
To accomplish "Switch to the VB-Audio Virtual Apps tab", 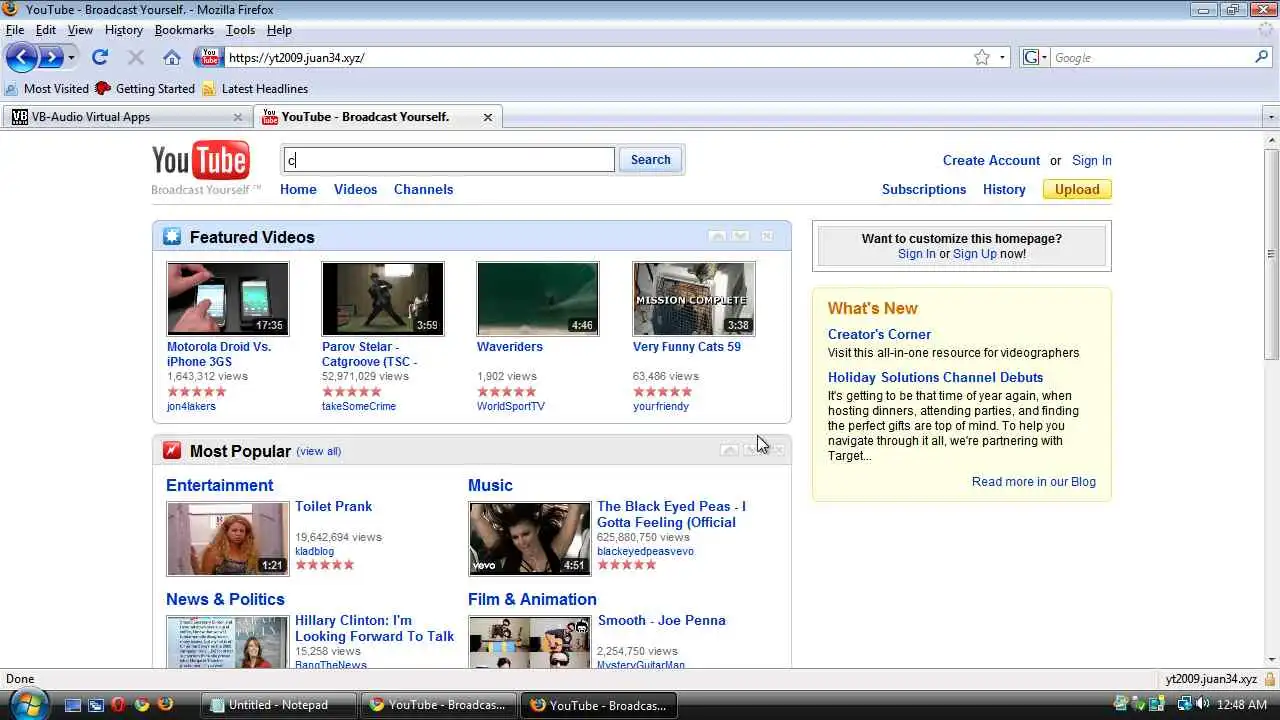I will click(125, 117).
